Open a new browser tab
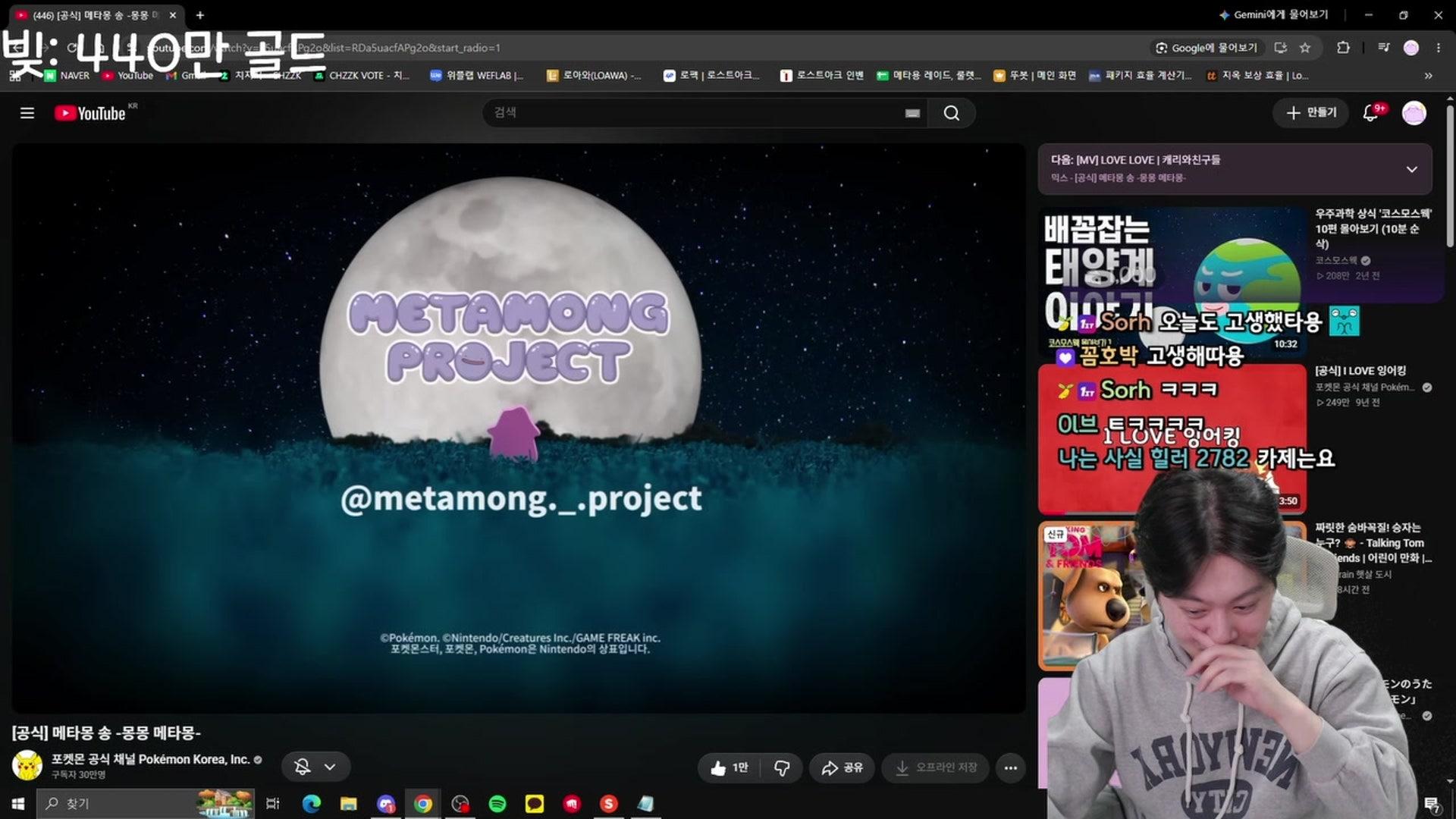1456x819 pixels. (x=200, y=15)
